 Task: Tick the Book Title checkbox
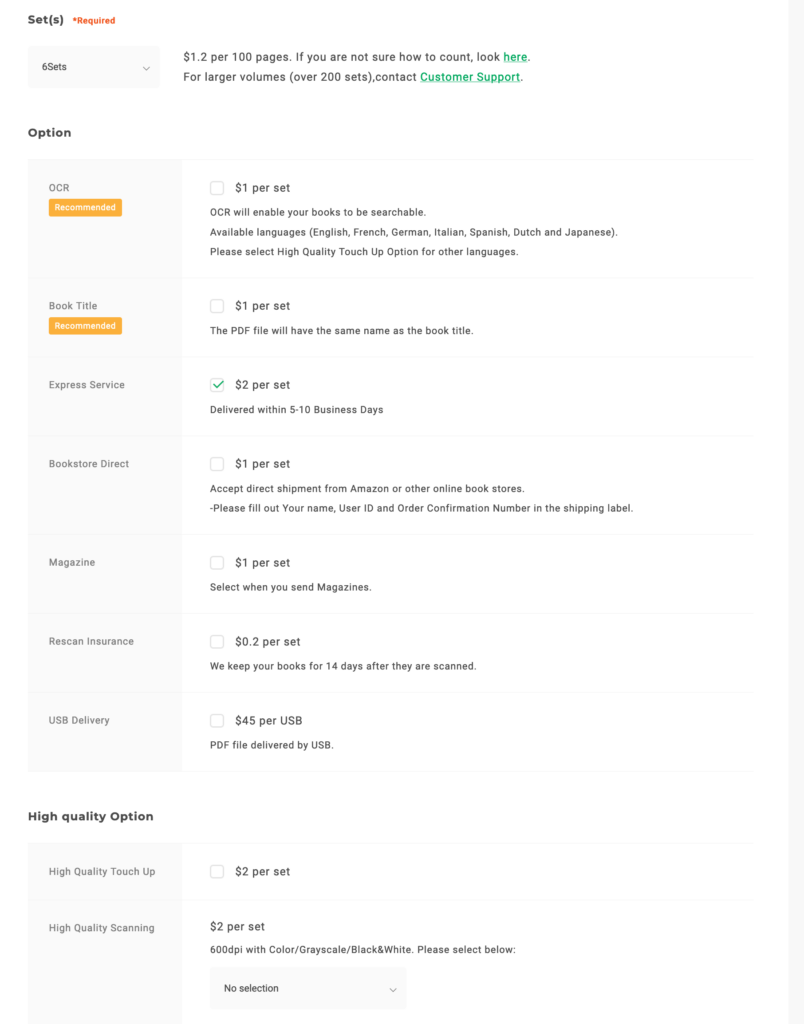pyautogui.click(x=217, y=306)
